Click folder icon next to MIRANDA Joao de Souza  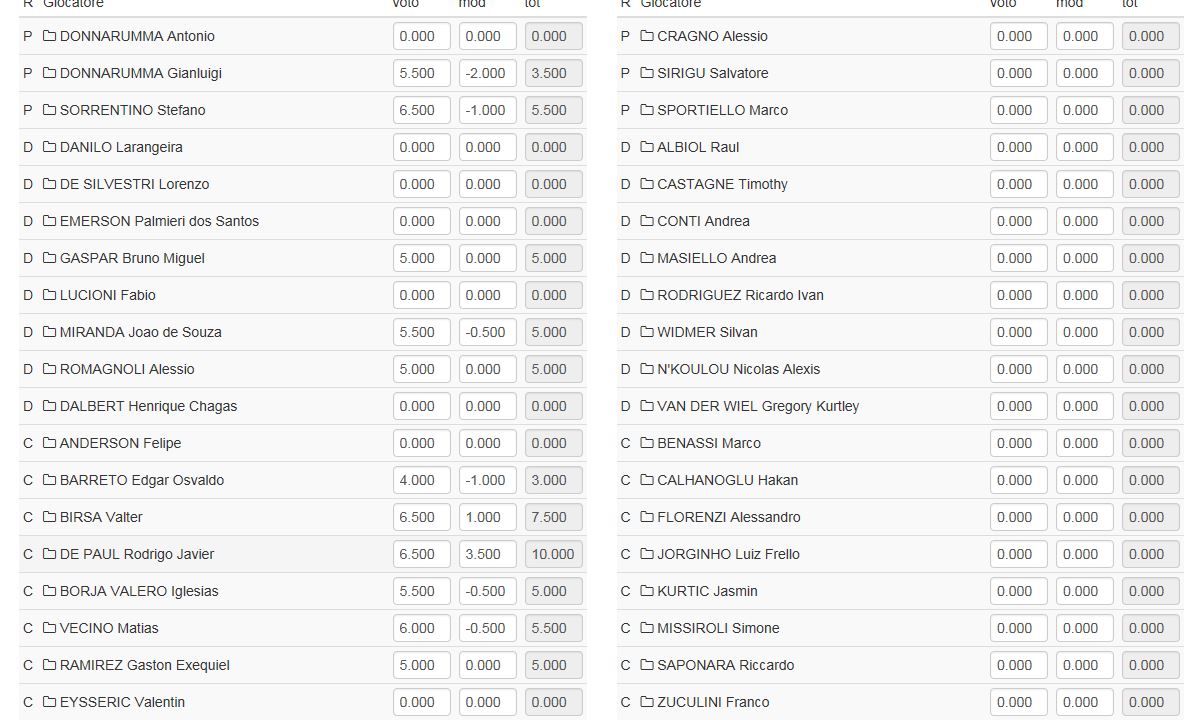coord(49,332)
